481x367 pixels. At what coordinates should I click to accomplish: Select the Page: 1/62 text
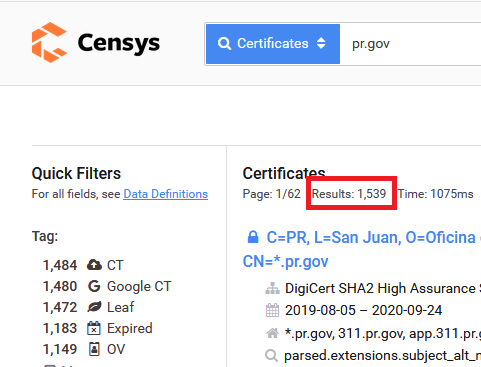(272, 194)
